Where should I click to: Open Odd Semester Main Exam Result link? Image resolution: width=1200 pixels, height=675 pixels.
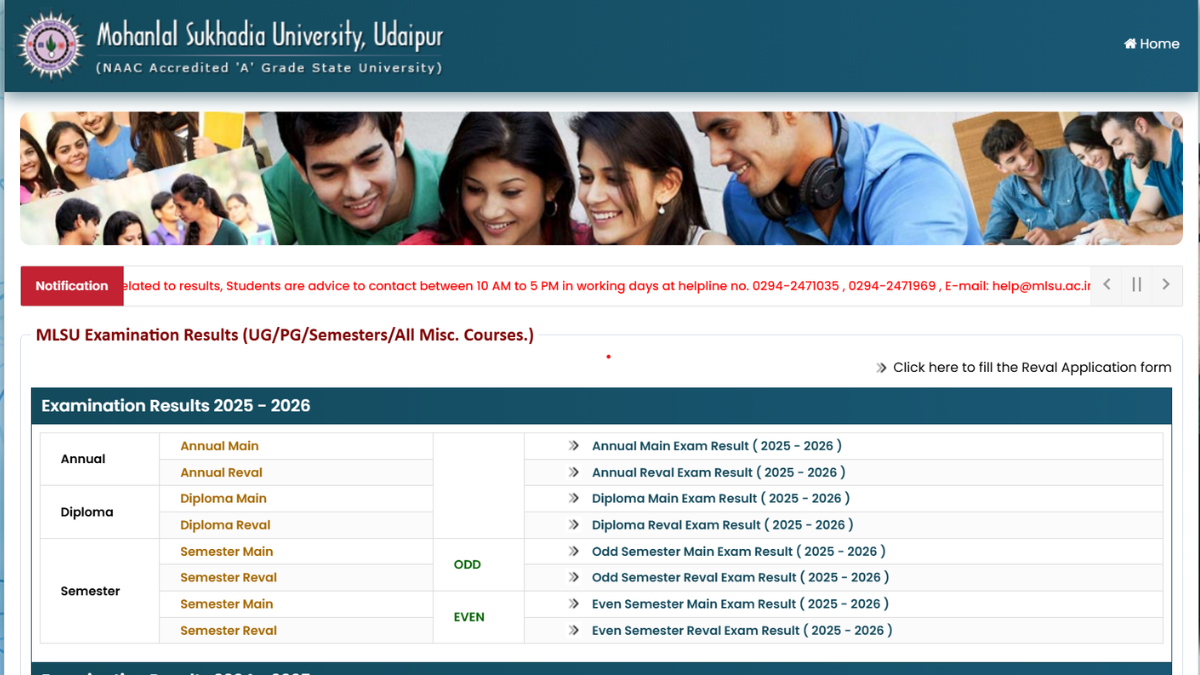739,551
